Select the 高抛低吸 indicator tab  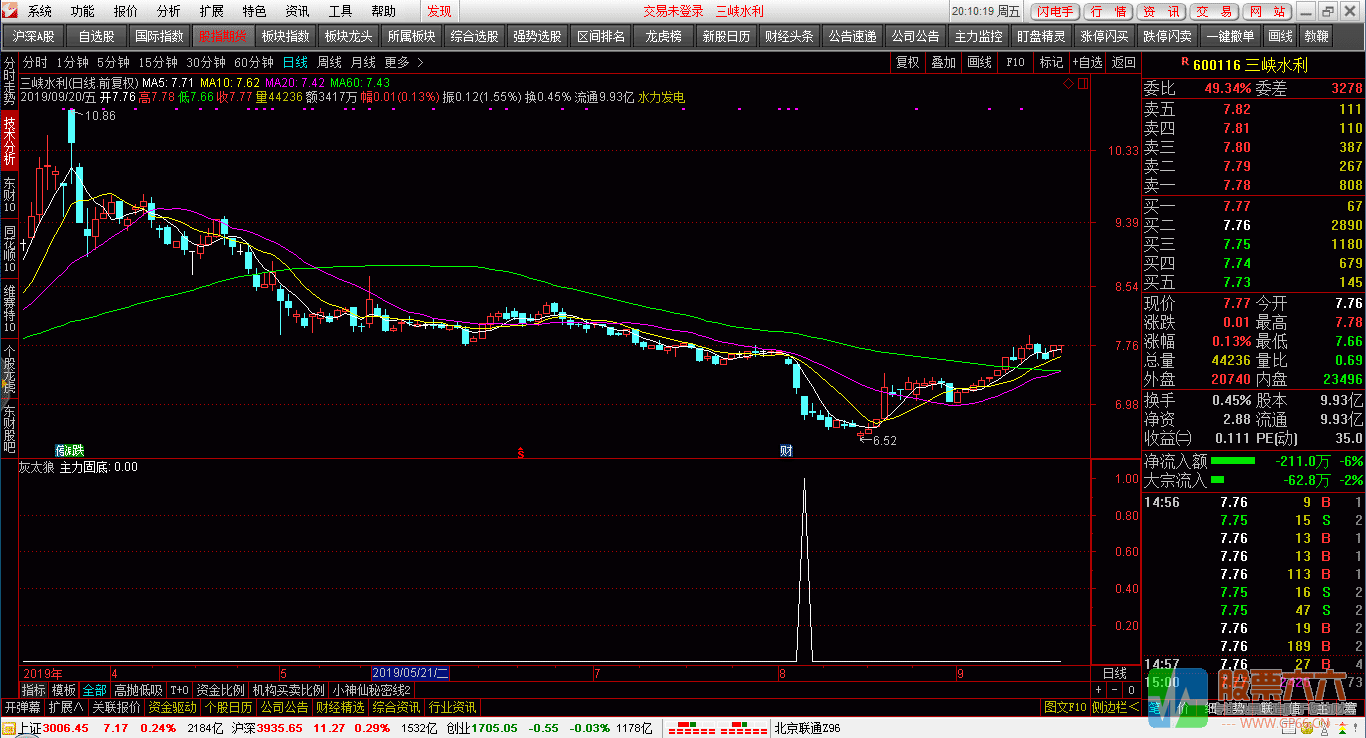[138, 690]
